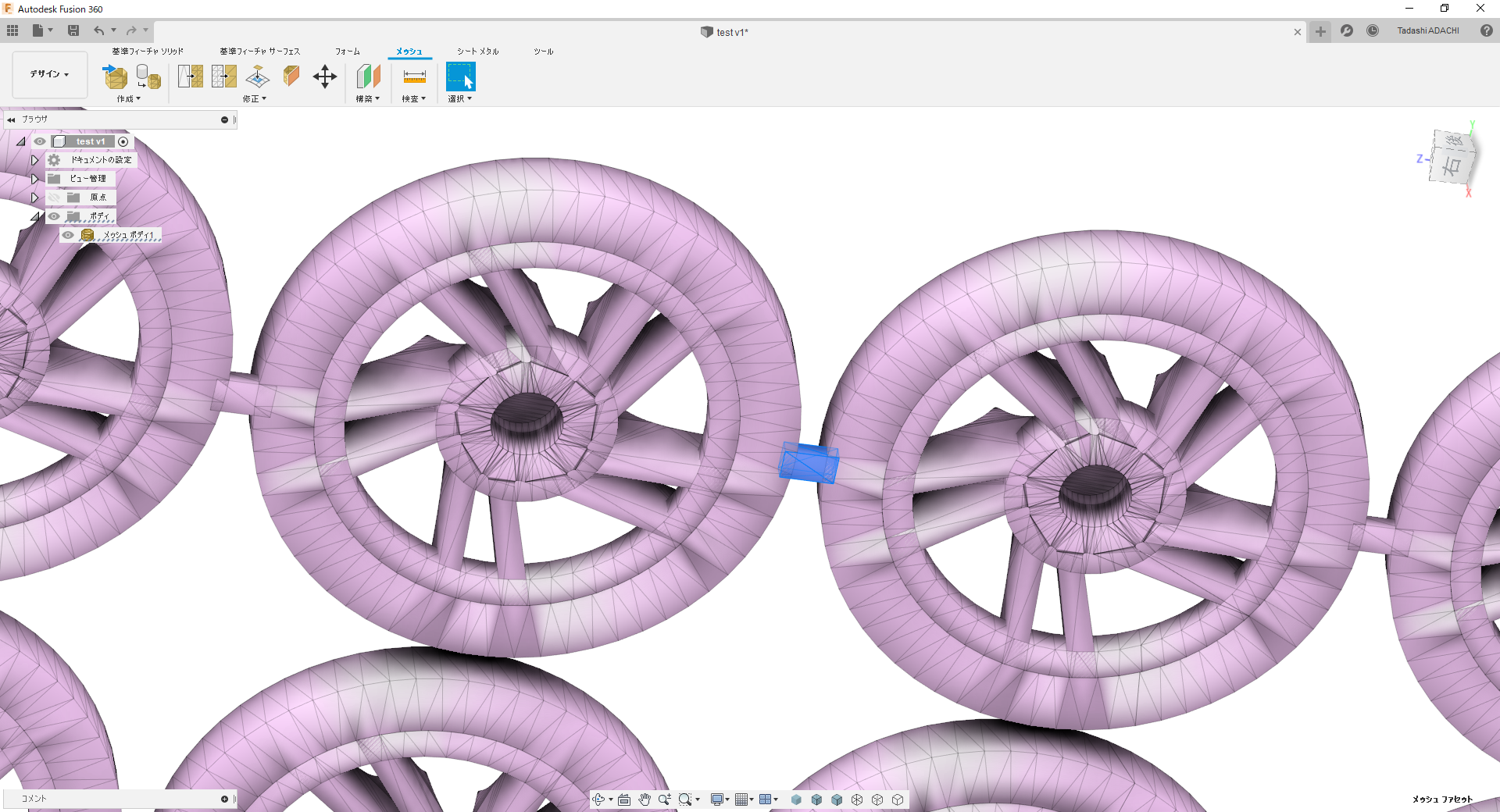The image size is (1500, 812).
Task: Activate test v1 component radio button
Action: (123, 141)
